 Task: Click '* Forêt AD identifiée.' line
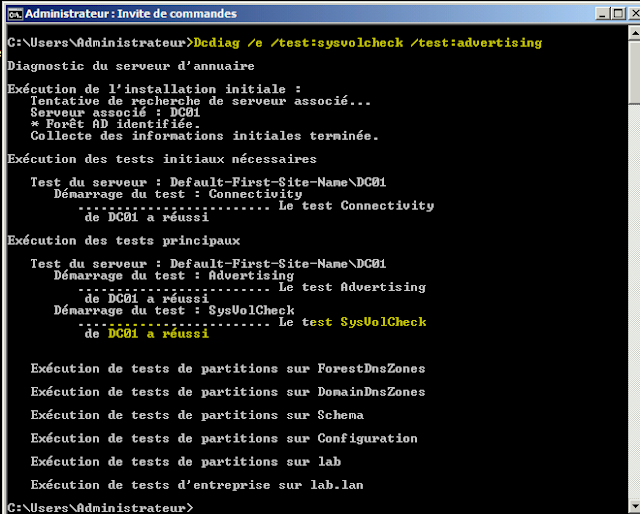pos(116,124)
